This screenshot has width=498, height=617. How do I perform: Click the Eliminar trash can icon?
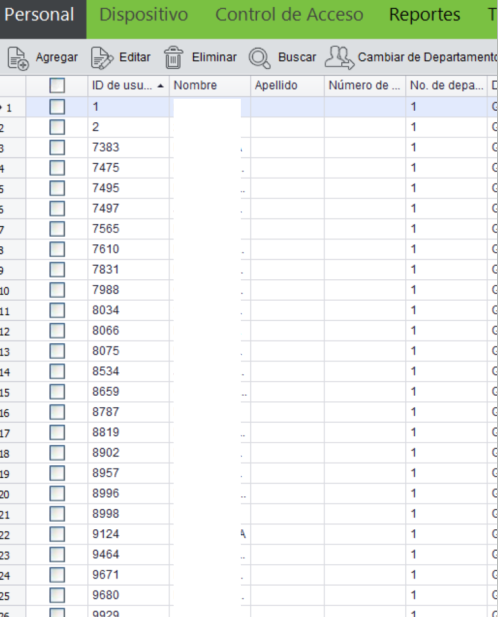click(x=173, y=57)
